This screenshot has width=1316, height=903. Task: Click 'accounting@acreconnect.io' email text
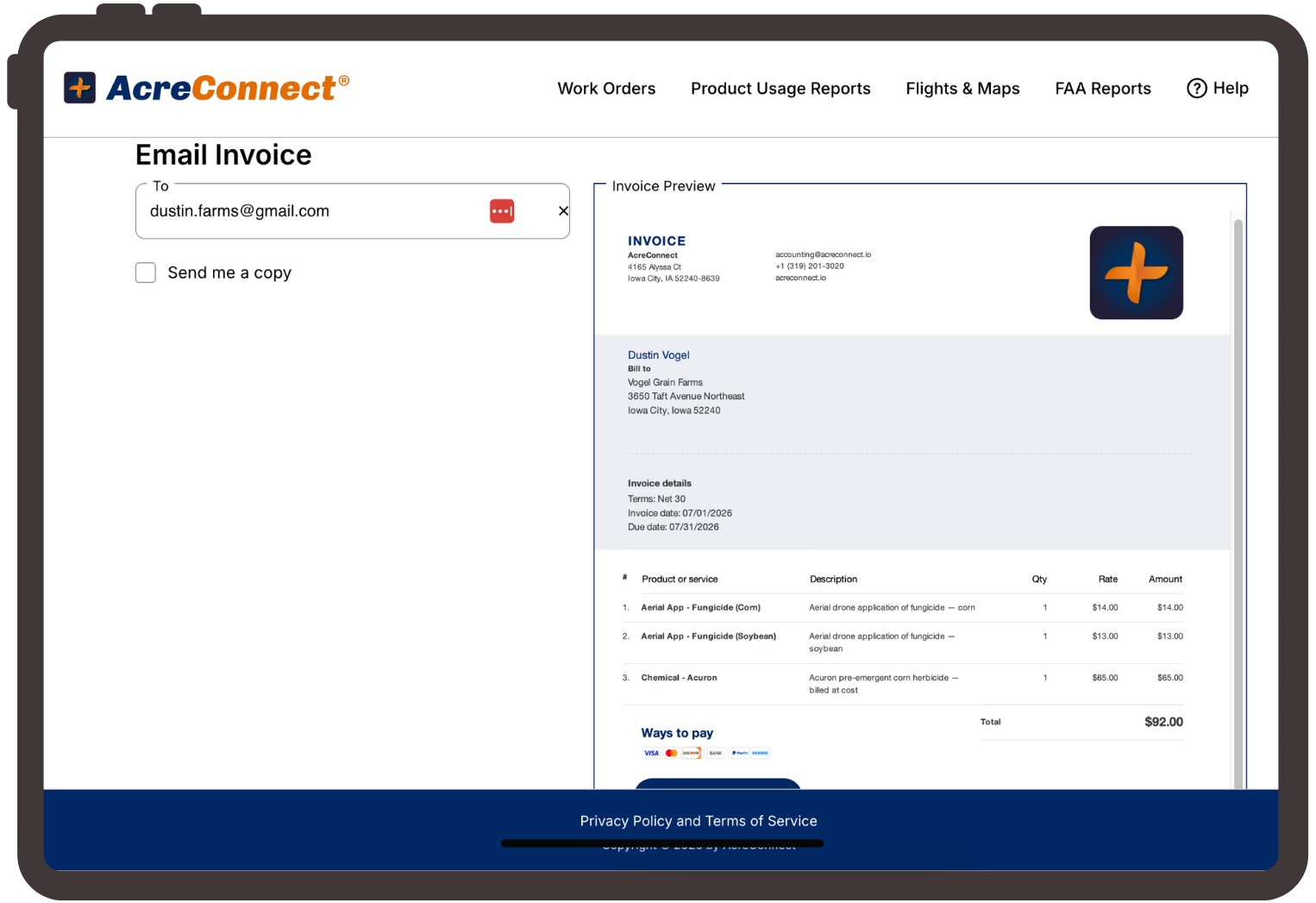[823, 254]
